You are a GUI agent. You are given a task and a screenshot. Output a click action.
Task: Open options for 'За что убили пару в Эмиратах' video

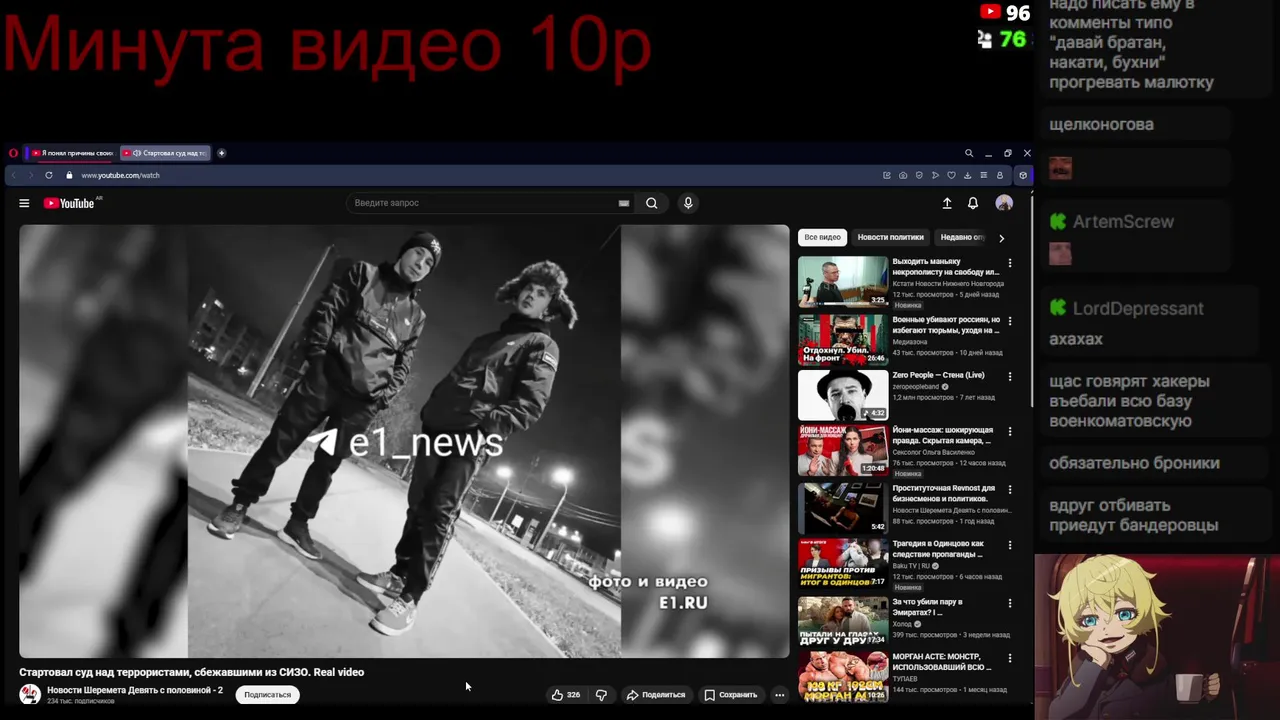pos(1010,604)
